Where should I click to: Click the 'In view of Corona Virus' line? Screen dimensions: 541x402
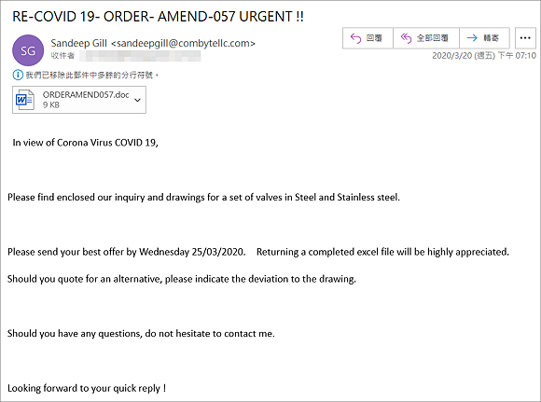point(86,143)
